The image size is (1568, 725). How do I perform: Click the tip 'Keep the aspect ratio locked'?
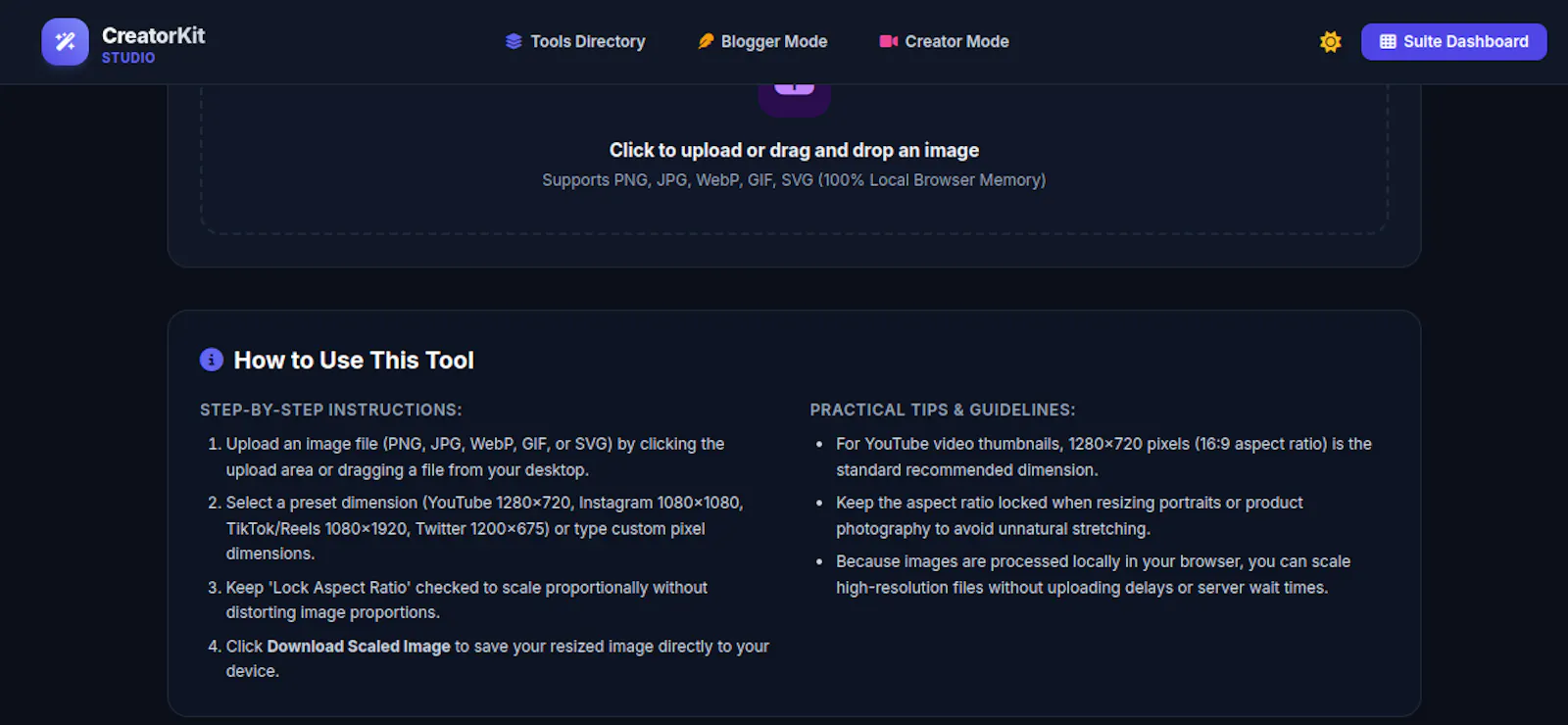click(1069, 515)
